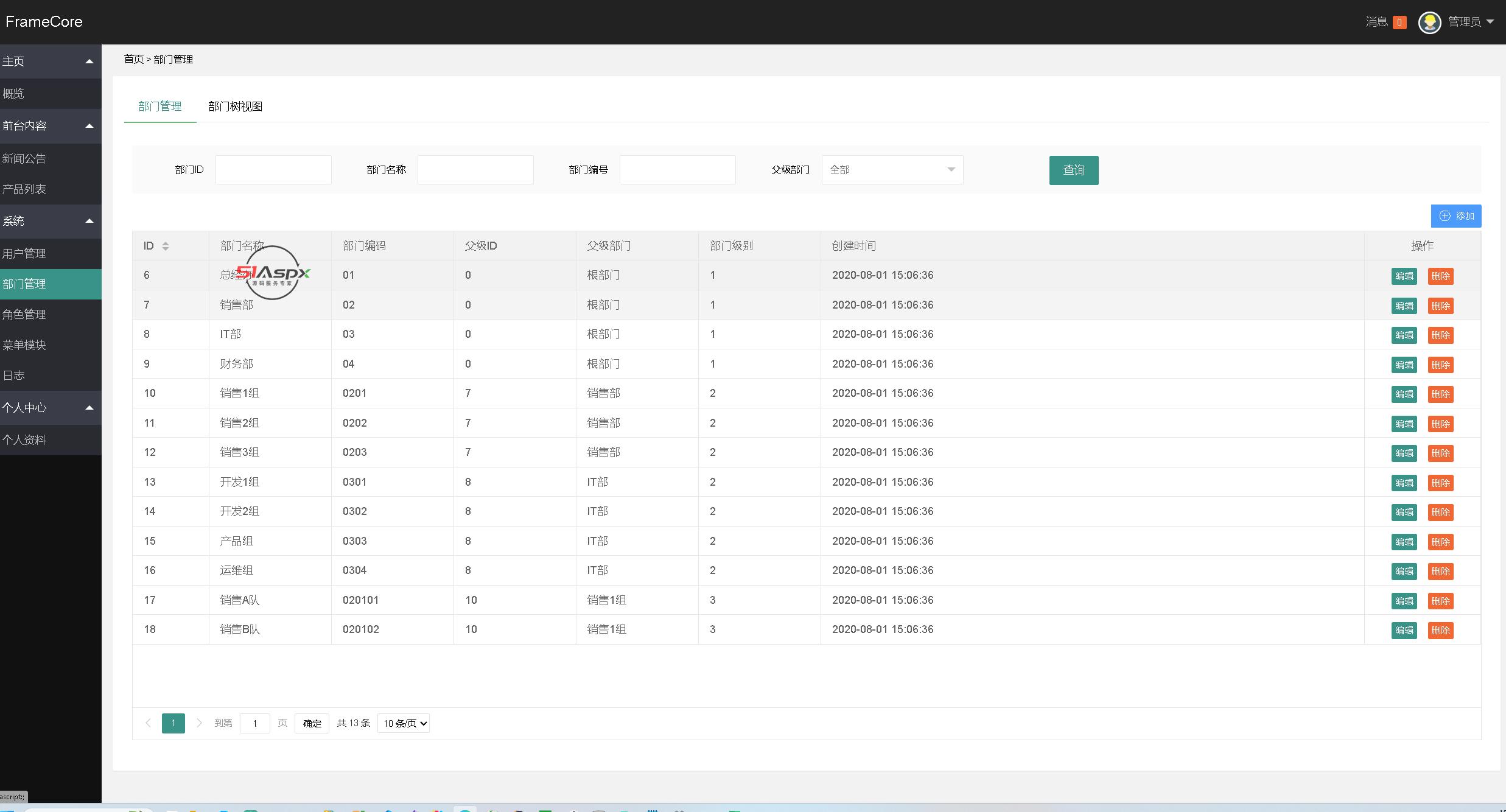Click the 查询 search button
This screenshot has width=1506, height=812.
(1074, 170)
